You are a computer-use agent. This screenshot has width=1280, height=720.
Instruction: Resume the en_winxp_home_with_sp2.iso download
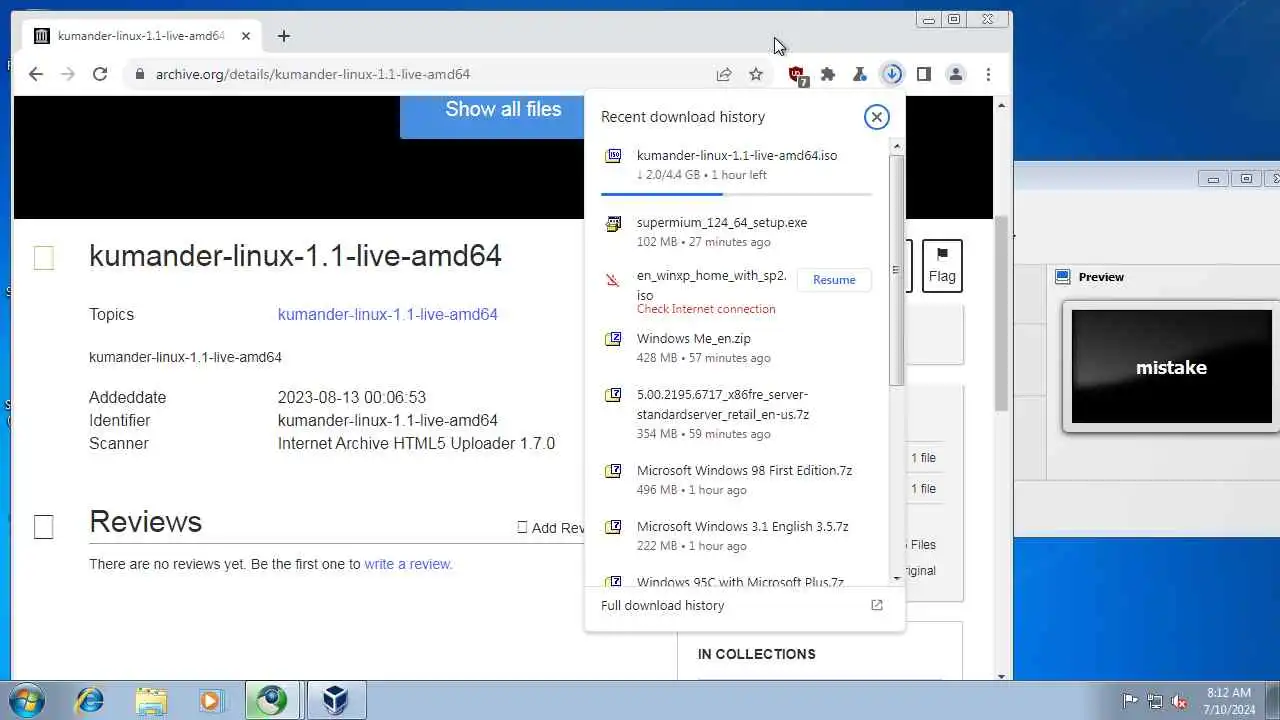834,280
